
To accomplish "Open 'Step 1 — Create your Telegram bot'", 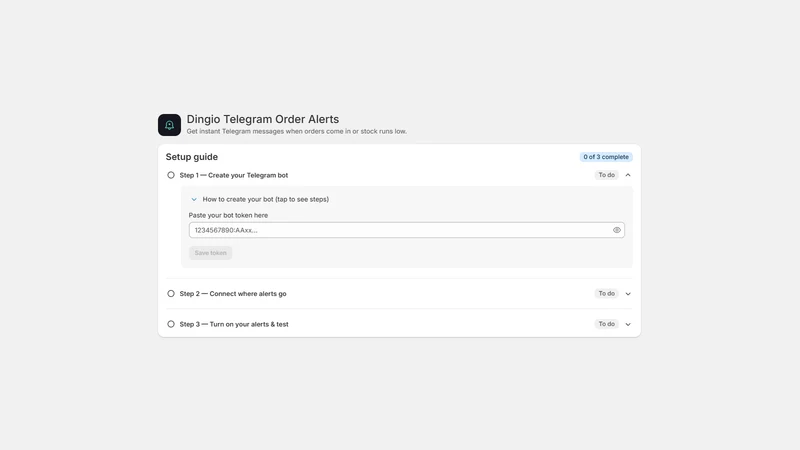I will point(234,175).
